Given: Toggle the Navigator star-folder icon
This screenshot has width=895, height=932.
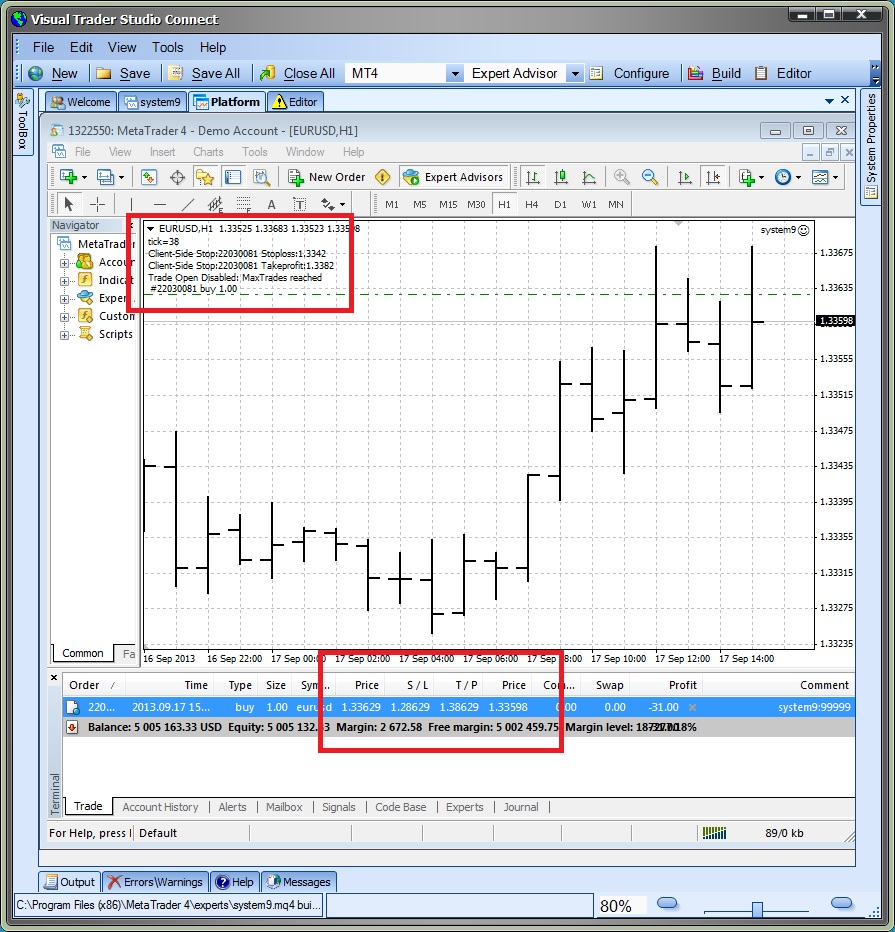Looking at the screenshot, I should (205, 177).
